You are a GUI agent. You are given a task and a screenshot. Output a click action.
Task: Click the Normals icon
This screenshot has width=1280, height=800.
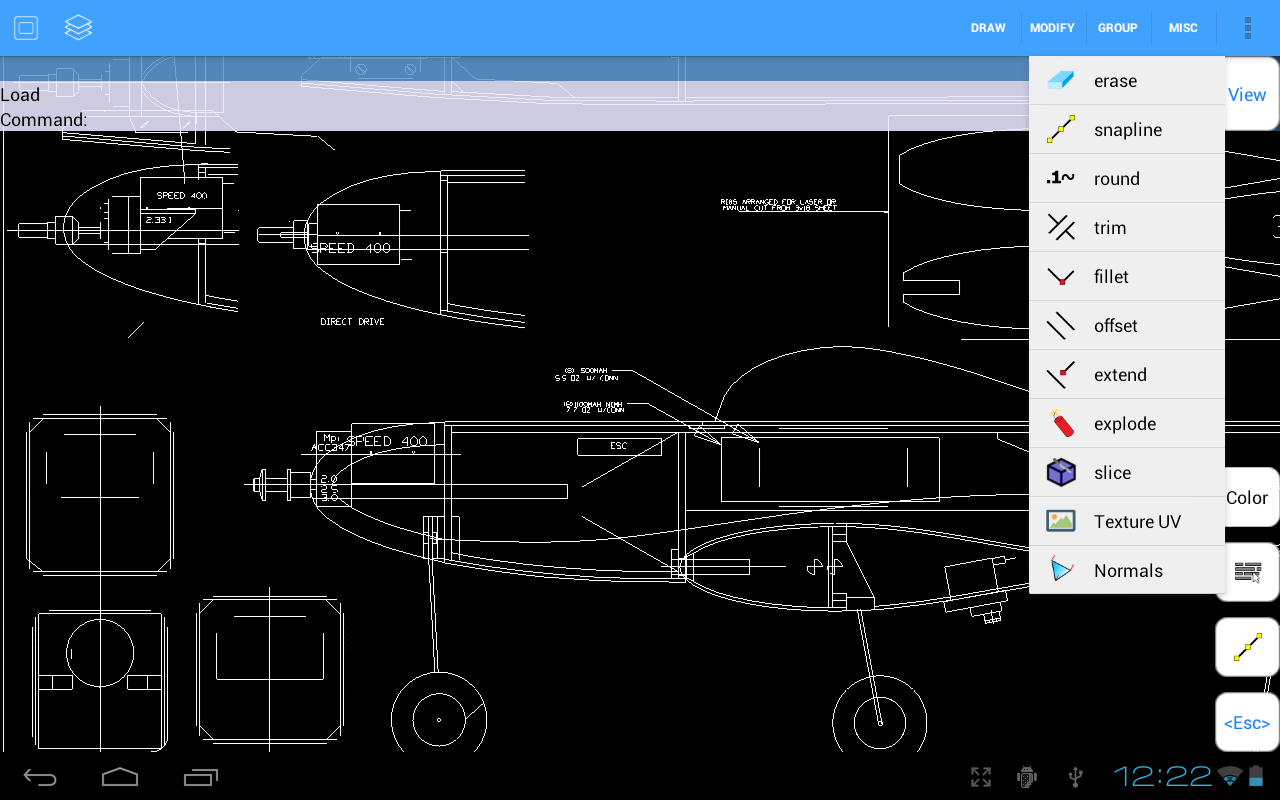pyautogui.click(x=1060, y=571)
